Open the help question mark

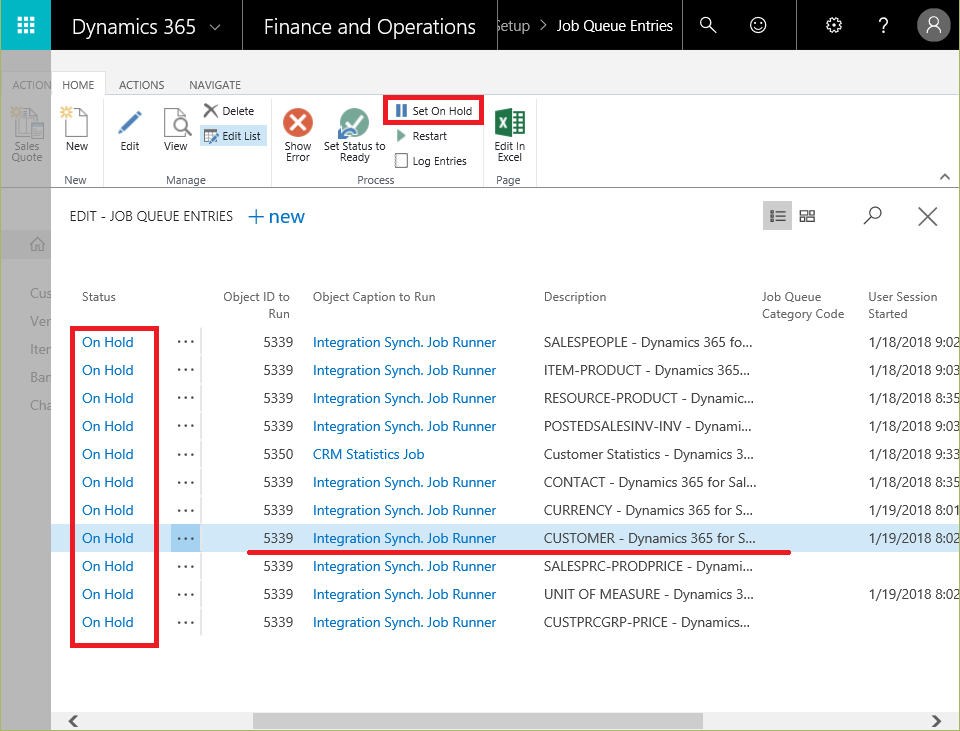[883, 25]
